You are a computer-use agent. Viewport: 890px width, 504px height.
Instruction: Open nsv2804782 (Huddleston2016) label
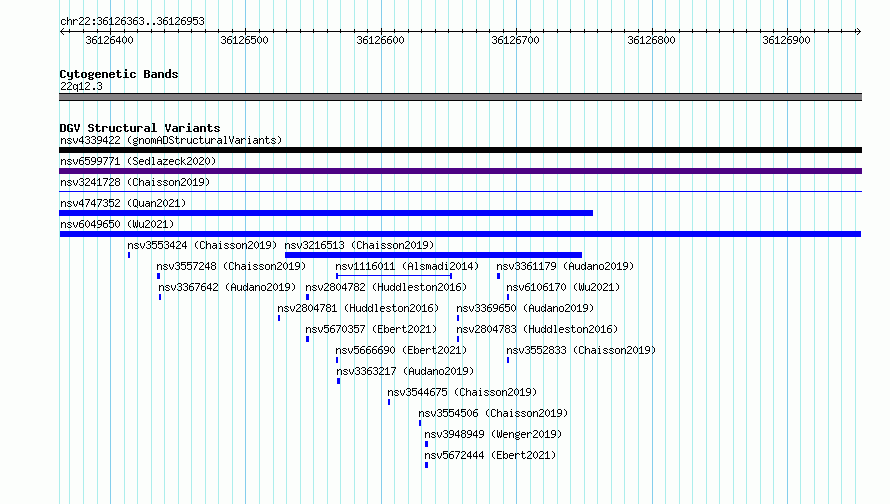tap(386, 287)
